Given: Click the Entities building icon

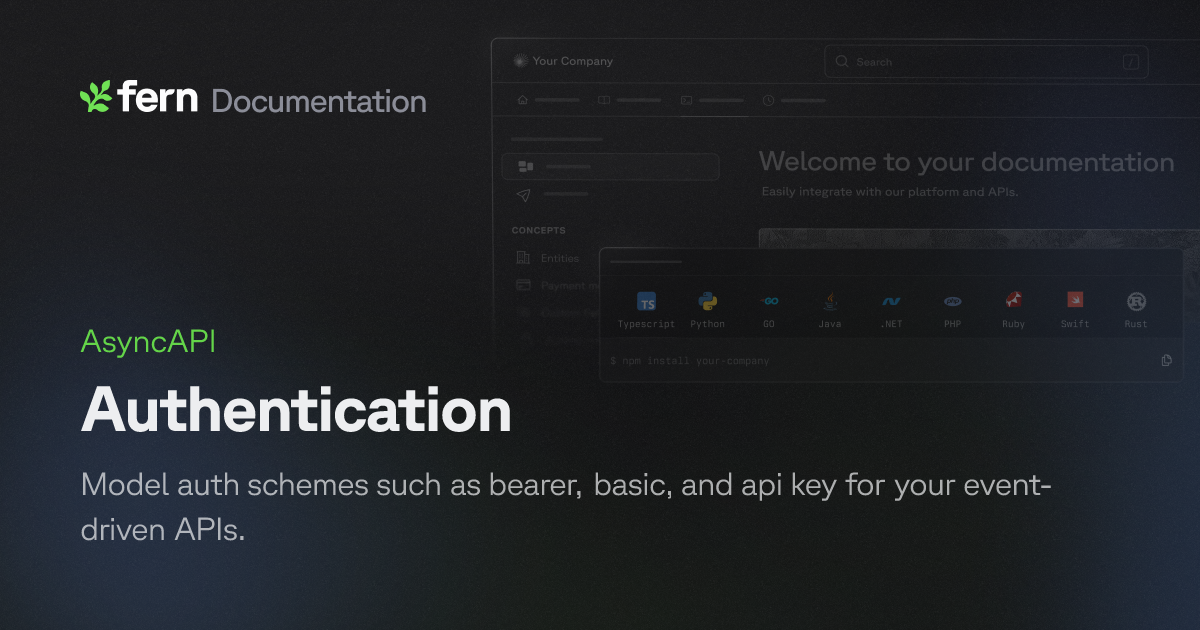Looking at the screenshot, I should coord(523,258).
